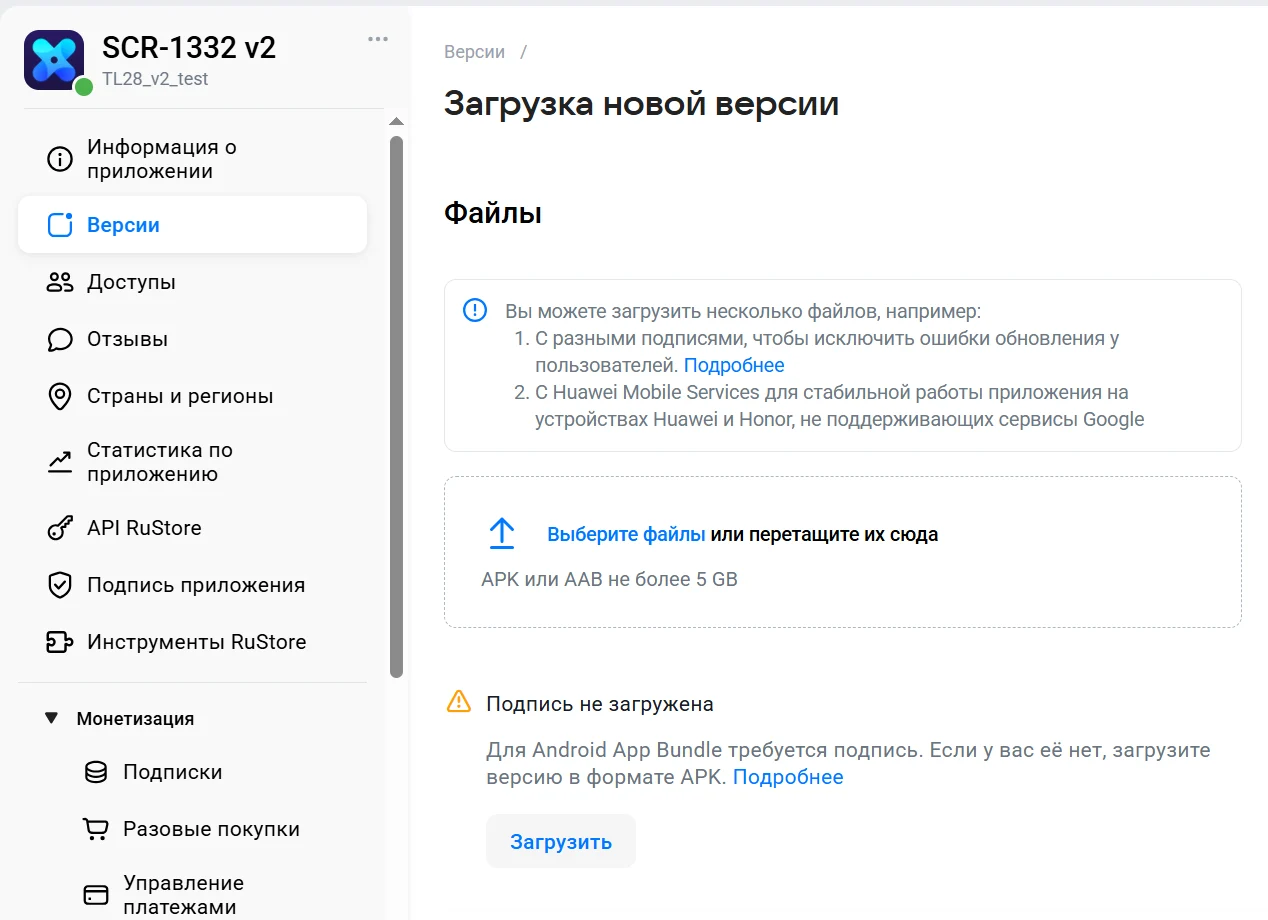Click the SCR-1332 v2 title text
This screenshot has height=920, width=1268.
coord(189,48)
